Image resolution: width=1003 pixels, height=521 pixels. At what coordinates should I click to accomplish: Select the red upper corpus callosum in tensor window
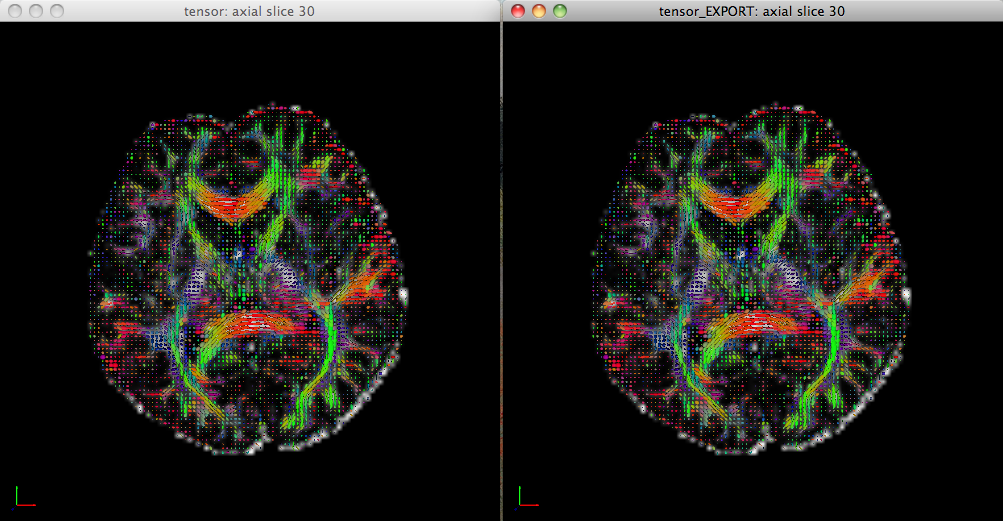[x=230, y=207]
